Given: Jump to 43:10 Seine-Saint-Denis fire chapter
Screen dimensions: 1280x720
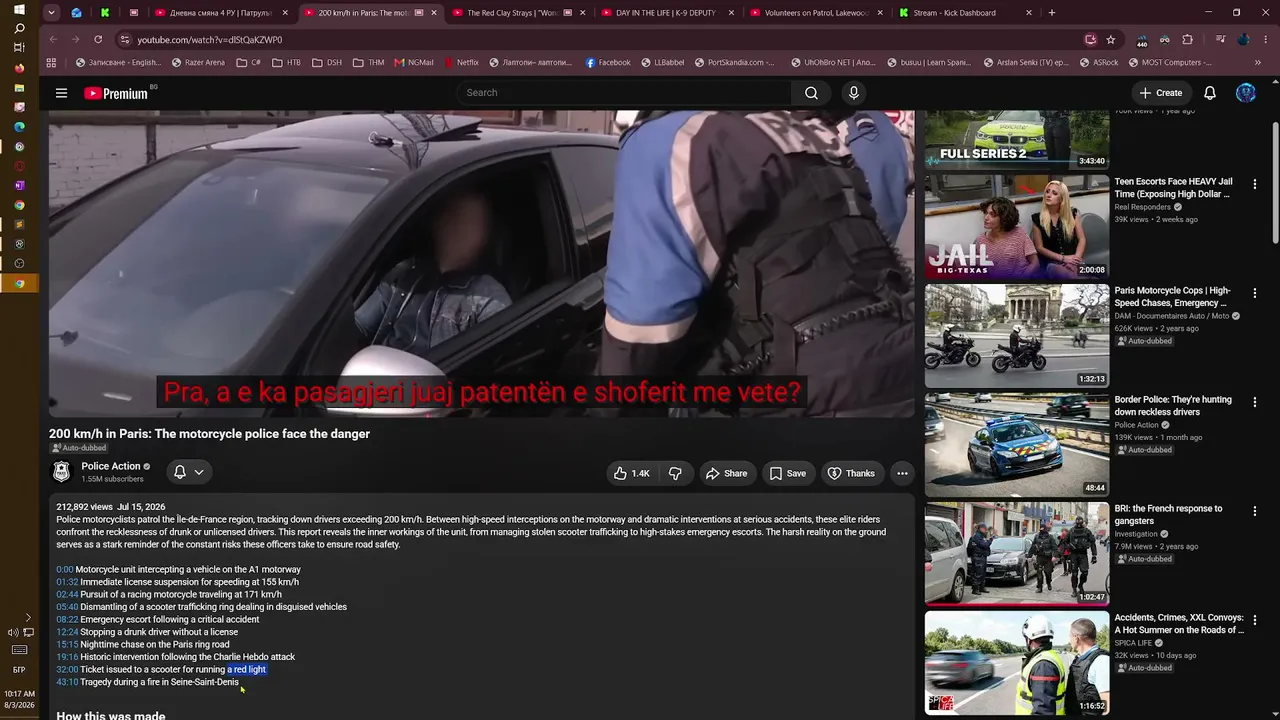Looking at the screenshot, I should [x=67, y=682].
